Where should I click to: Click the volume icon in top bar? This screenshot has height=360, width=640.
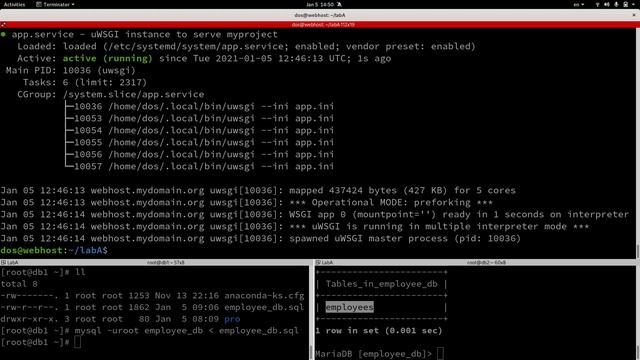click(x=607, y=4)
